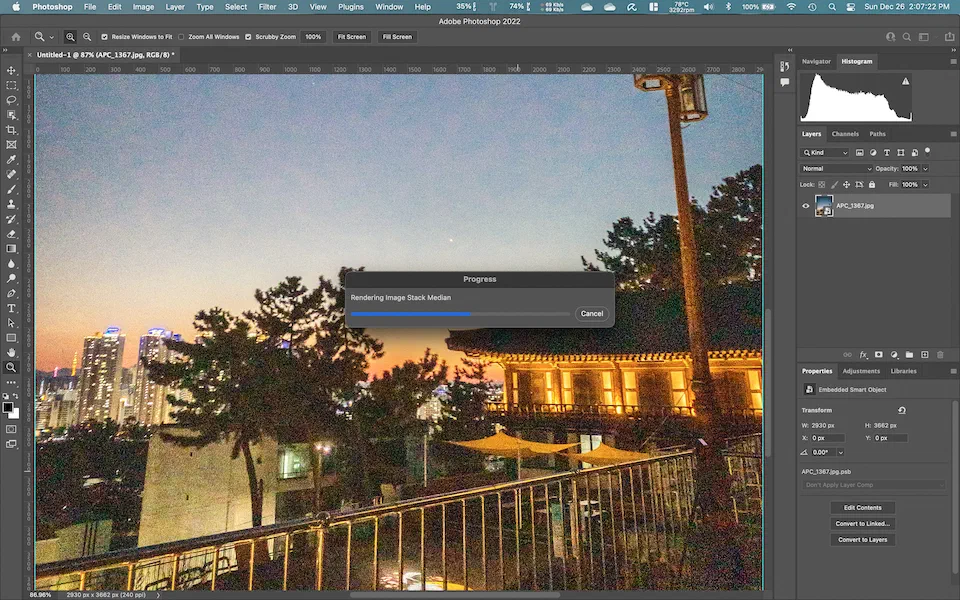Click the Convert to Layers button
This screenshot has height=600, width=960.
tap(863, 540)
